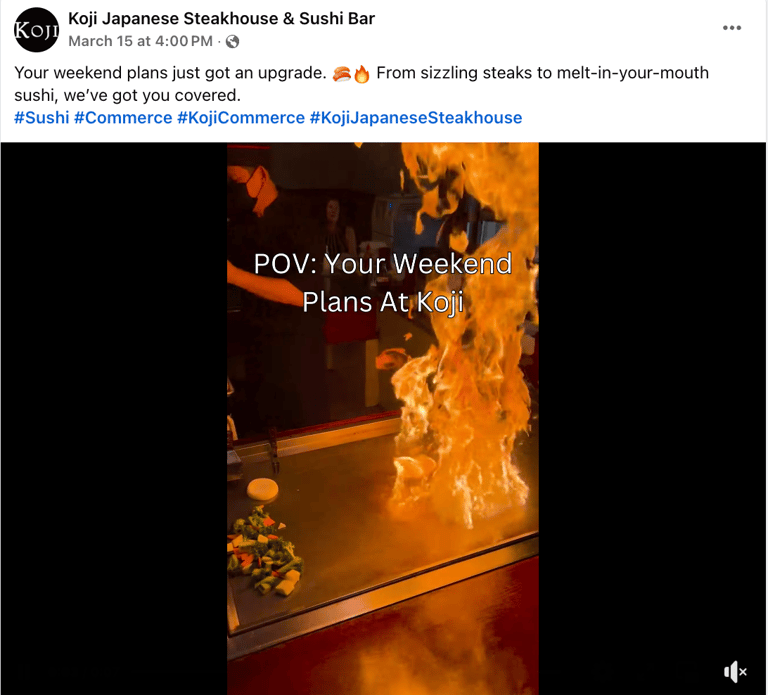Click the black area right of video

(x=652, y=402)
